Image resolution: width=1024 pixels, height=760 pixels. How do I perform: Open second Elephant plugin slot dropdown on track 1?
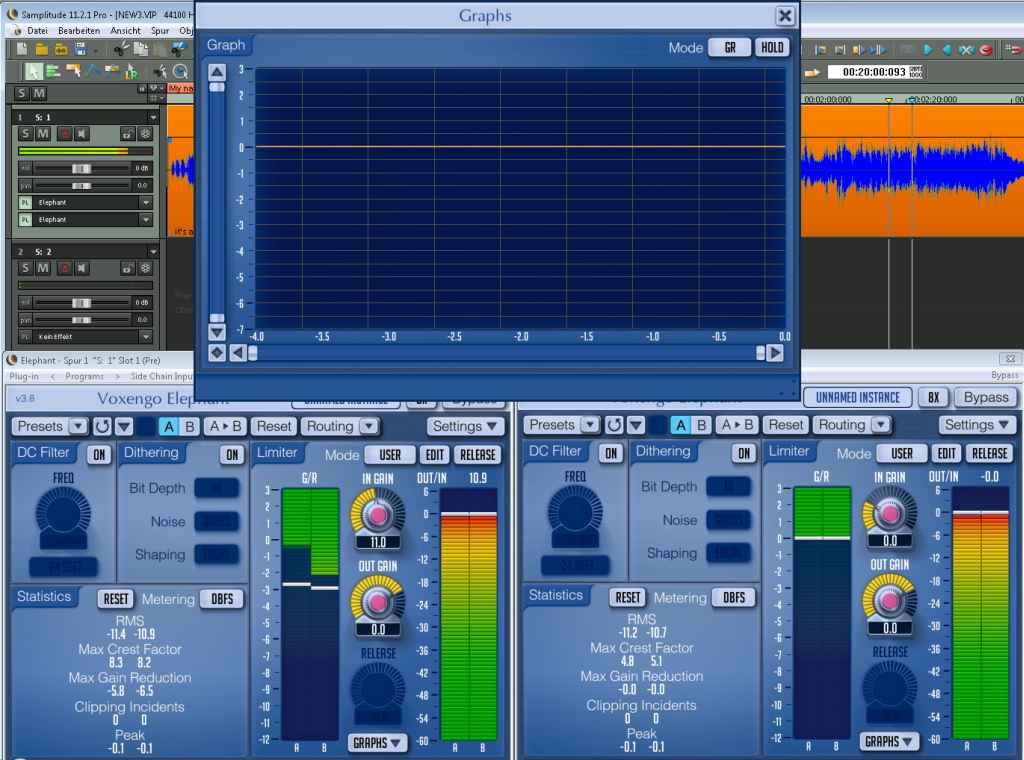[146, 220]
